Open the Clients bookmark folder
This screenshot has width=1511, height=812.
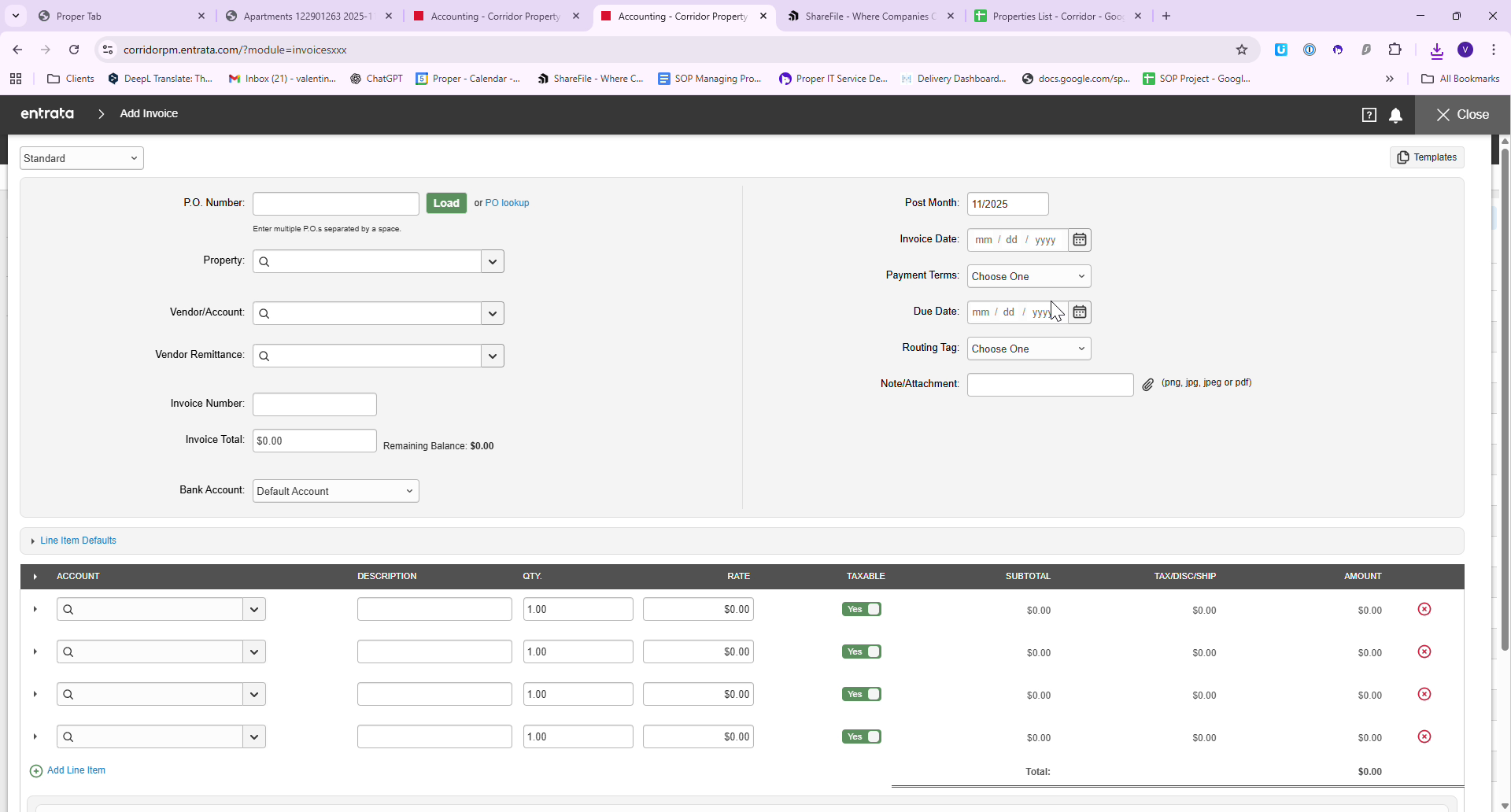71,79
